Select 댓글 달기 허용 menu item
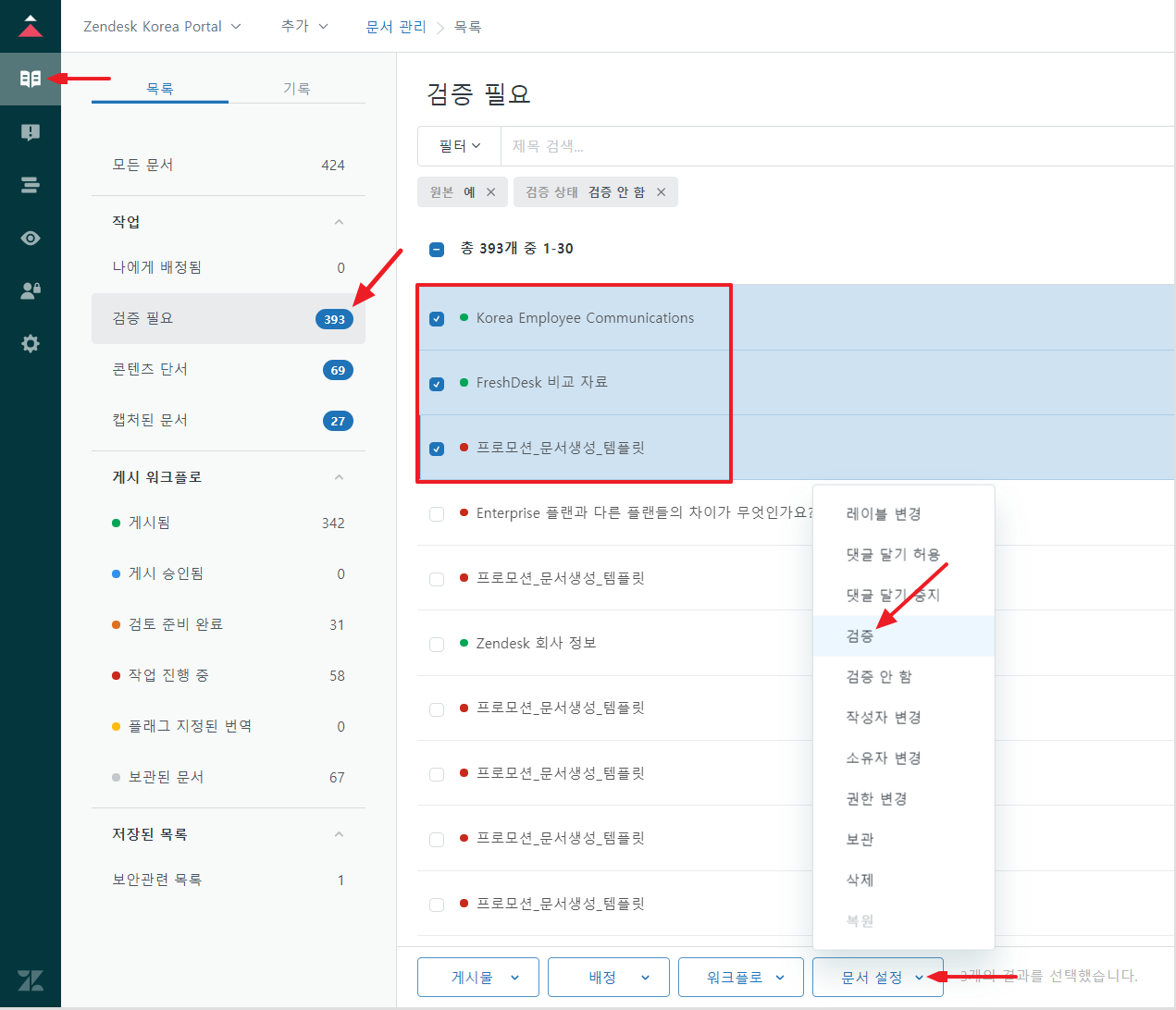Image resolution: width=1176 pixels, height=1010 pixels. (904, 555)
